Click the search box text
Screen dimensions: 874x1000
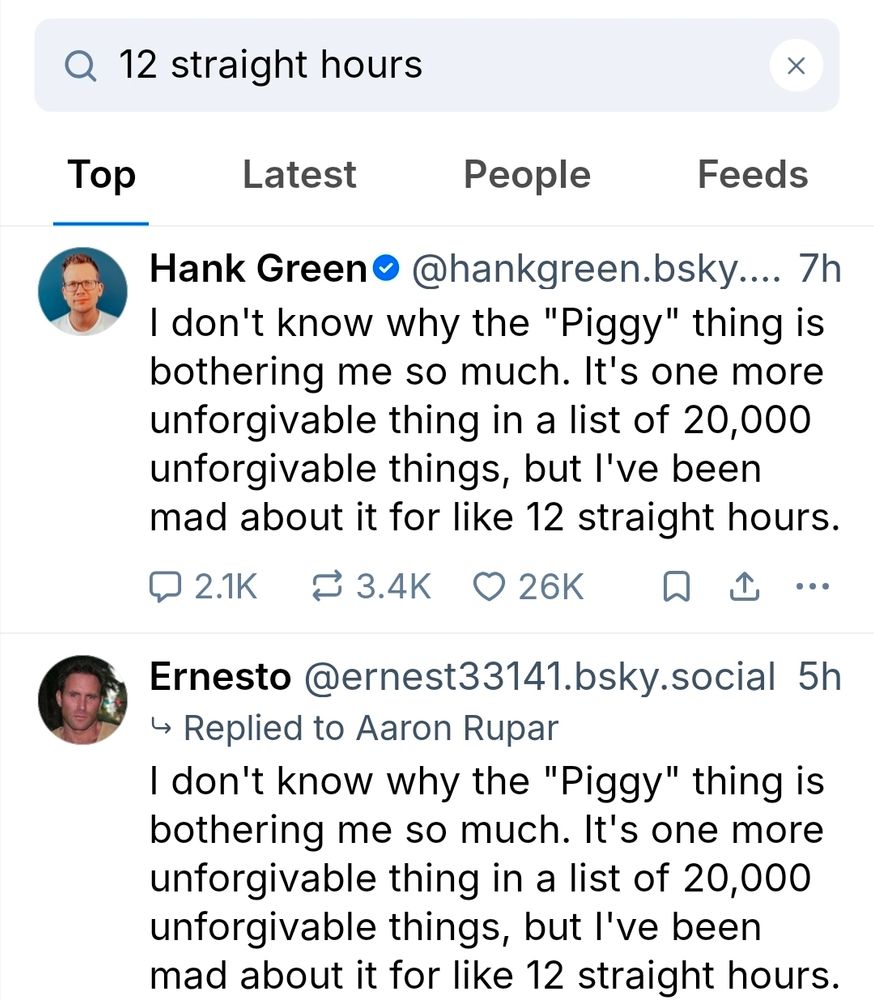click(271, 66)
